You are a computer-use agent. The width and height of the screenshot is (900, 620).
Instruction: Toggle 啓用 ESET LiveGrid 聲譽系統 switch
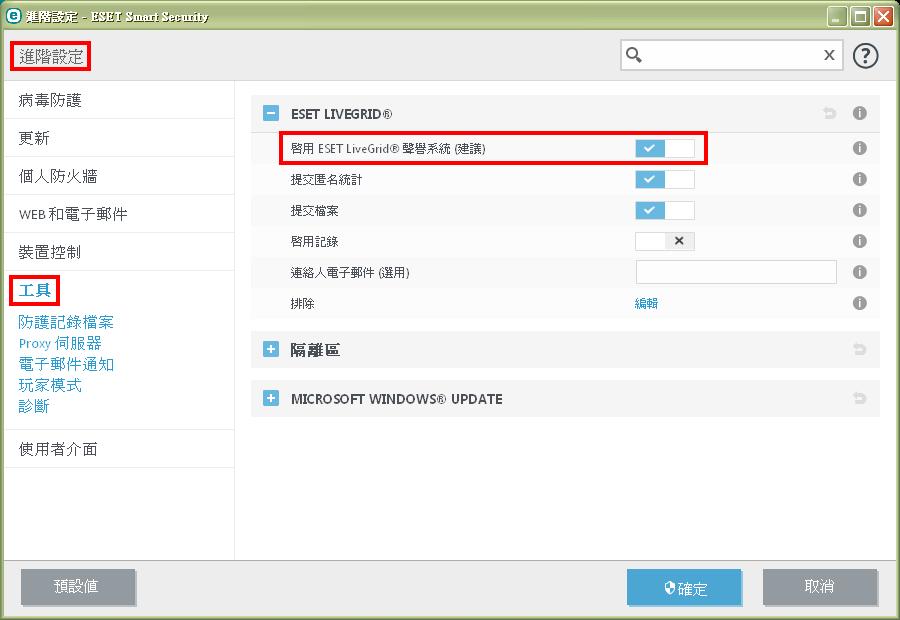click(665, 148)
